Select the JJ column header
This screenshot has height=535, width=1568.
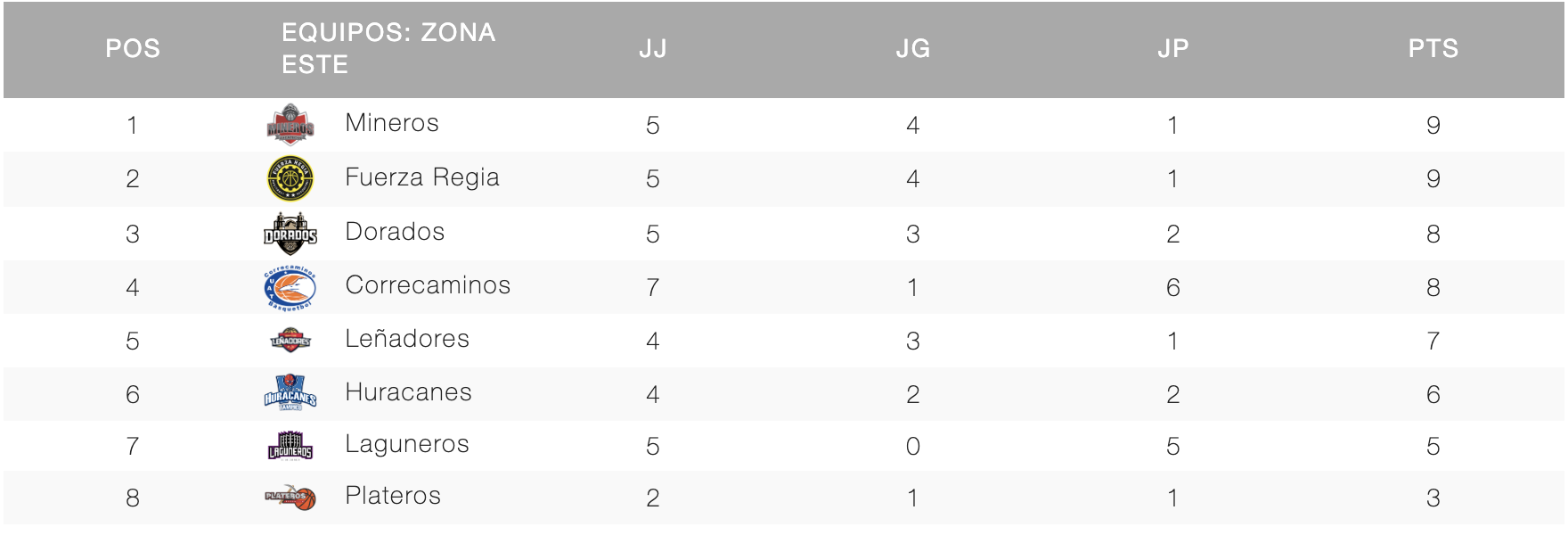653,48
